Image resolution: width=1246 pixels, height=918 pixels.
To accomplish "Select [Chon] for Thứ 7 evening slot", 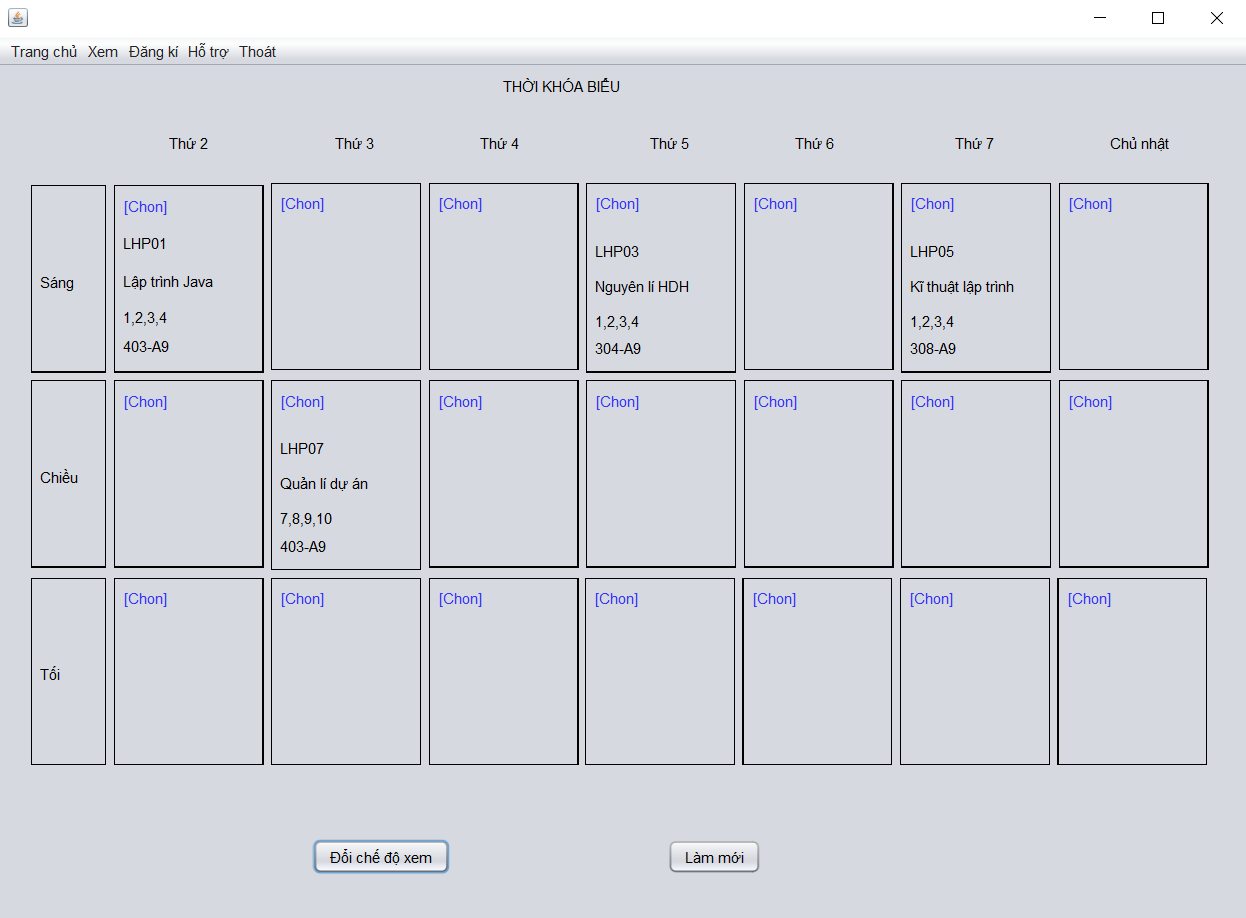I will (931, 599).
